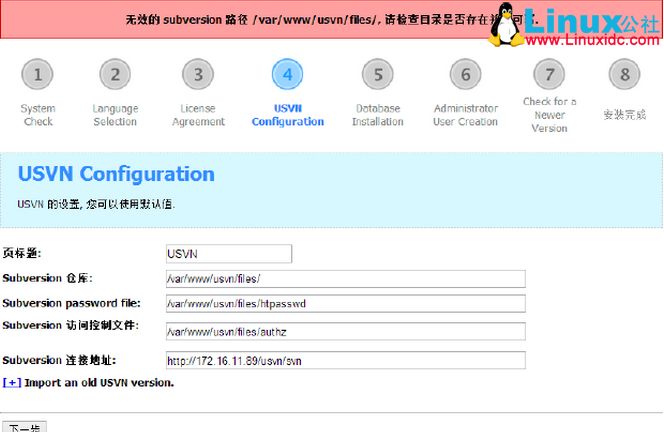Focus the page title field containing USVN
The height and width of the screenshot is (432, 664).
tap(229, 254)
